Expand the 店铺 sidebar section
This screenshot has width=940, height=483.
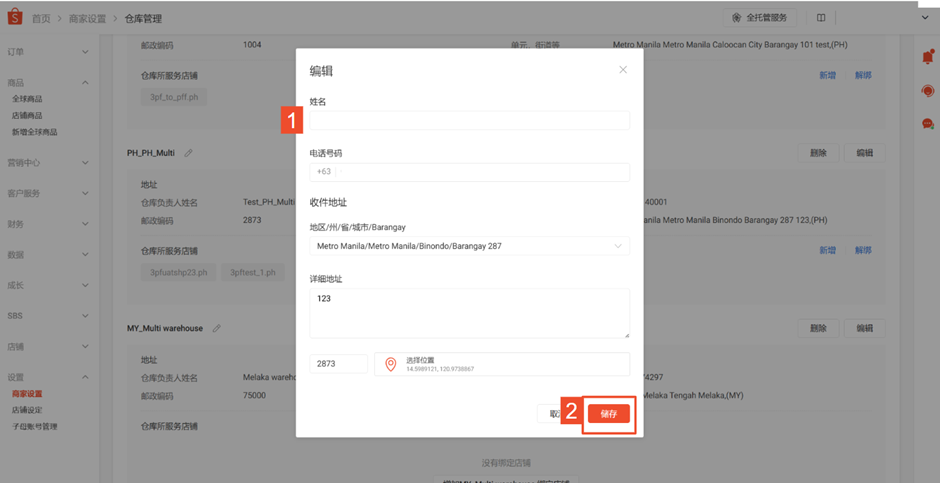coord(49,347)
